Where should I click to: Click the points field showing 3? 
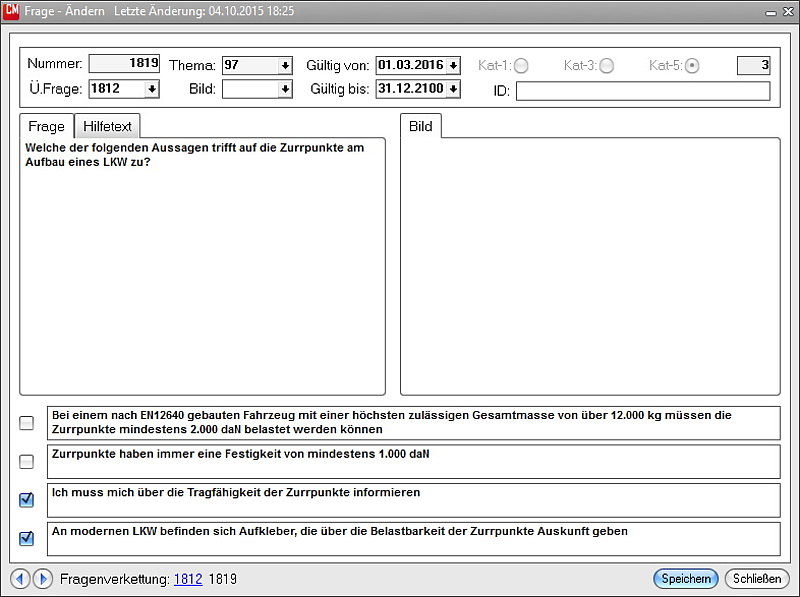754,65
